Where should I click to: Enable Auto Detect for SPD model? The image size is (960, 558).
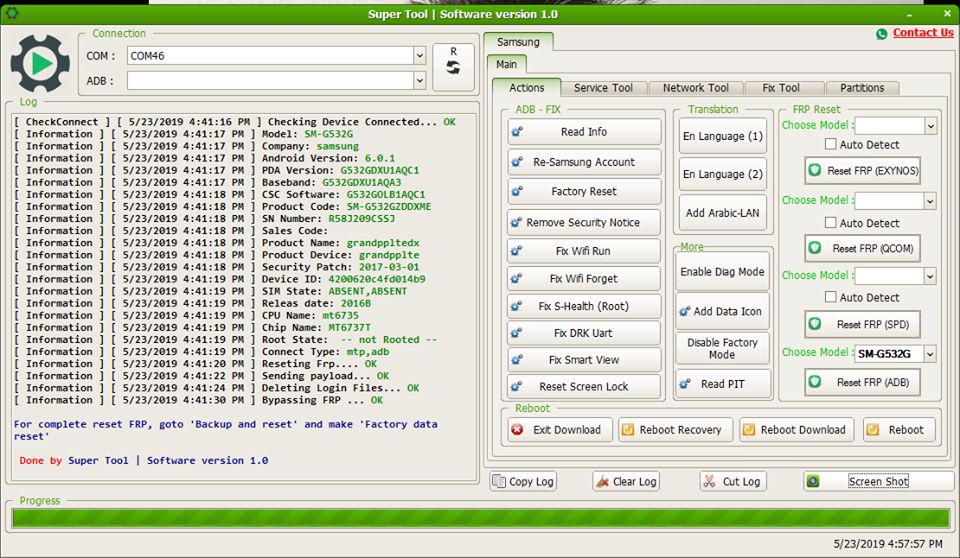coord(831,297)
